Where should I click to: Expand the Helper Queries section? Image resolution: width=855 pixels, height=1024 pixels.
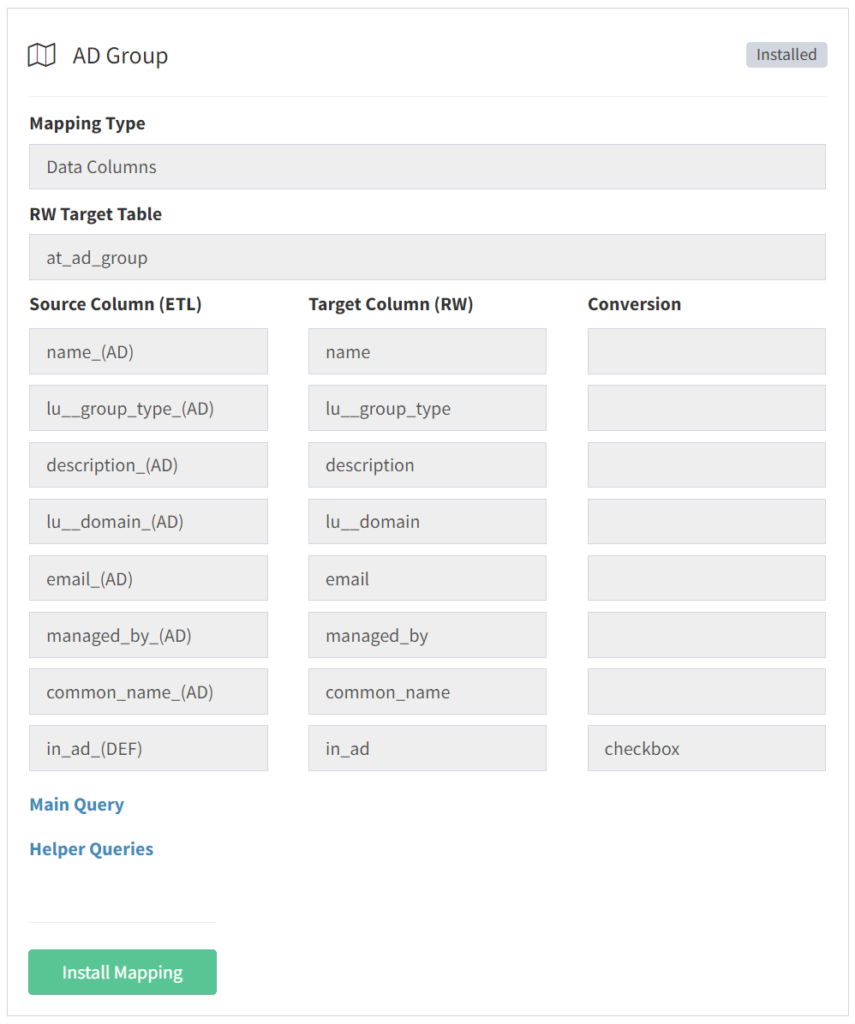(91, 849)
